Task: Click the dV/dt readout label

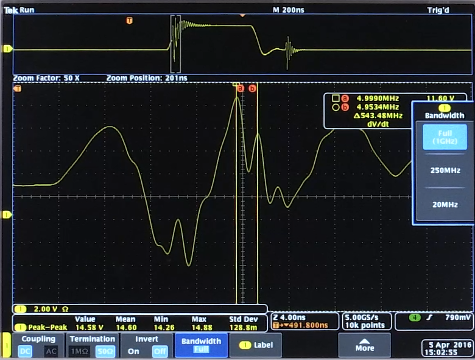Action: coord(378,124)
